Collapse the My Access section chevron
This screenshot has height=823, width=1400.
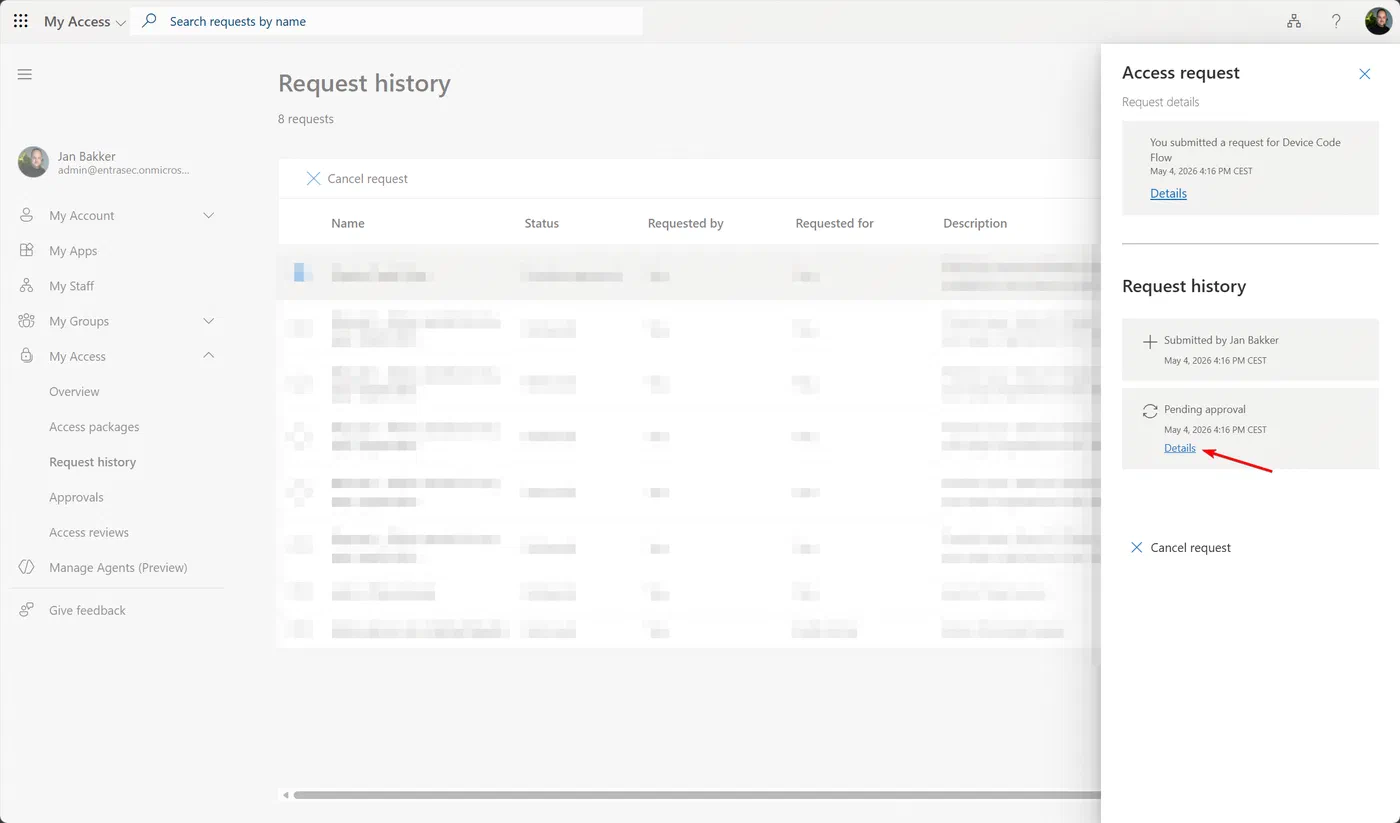pyautogui.click(x=209, y=355)
